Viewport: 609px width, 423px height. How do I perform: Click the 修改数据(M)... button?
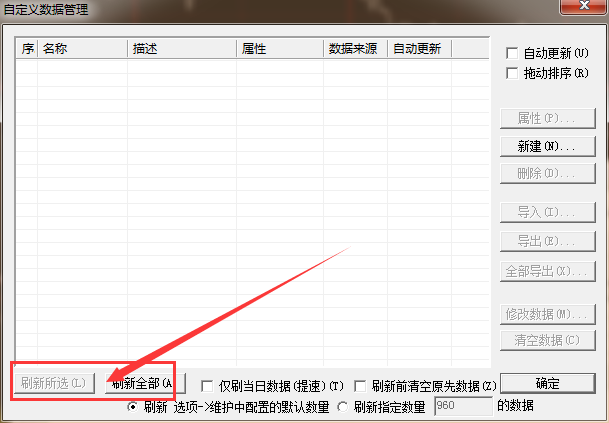click(x=548, y=314)
